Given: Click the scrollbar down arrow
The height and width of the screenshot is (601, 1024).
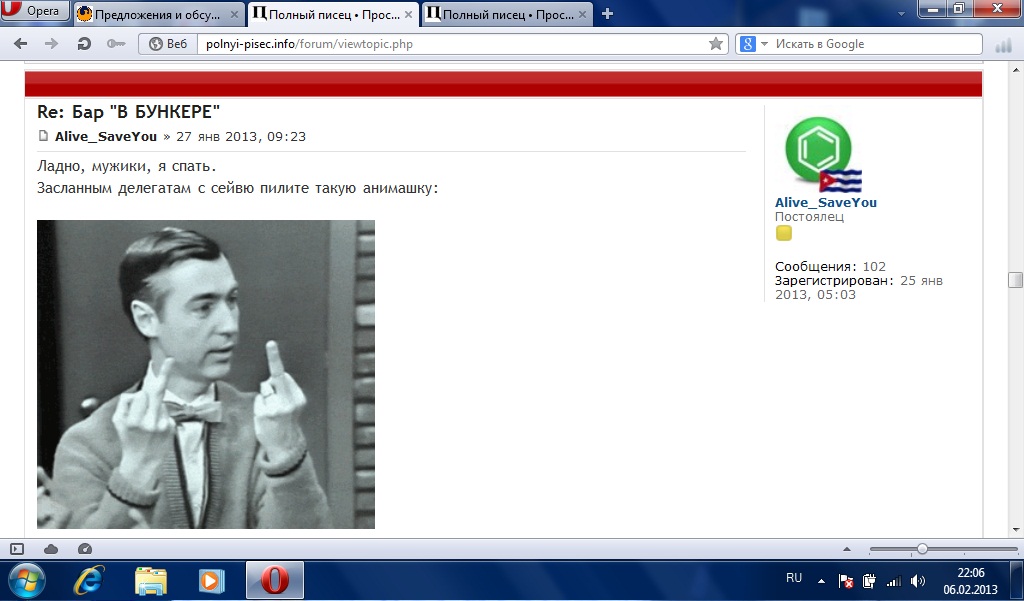Looking at the screenshot, I should [1016, 530].
